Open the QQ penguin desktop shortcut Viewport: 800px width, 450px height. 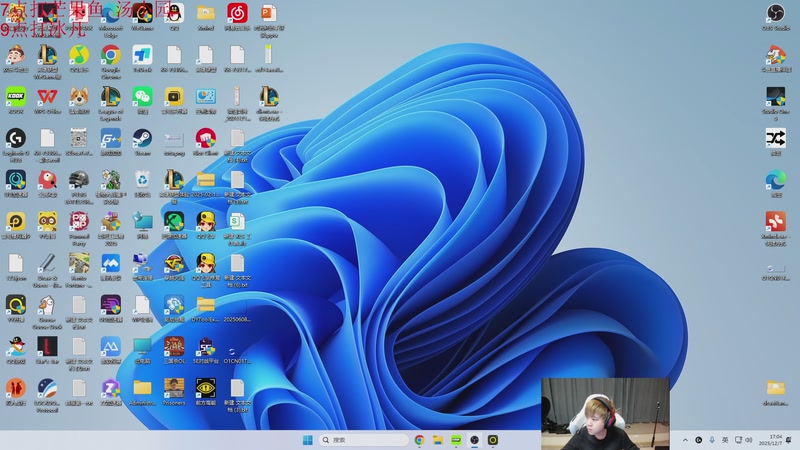[174, 13]
